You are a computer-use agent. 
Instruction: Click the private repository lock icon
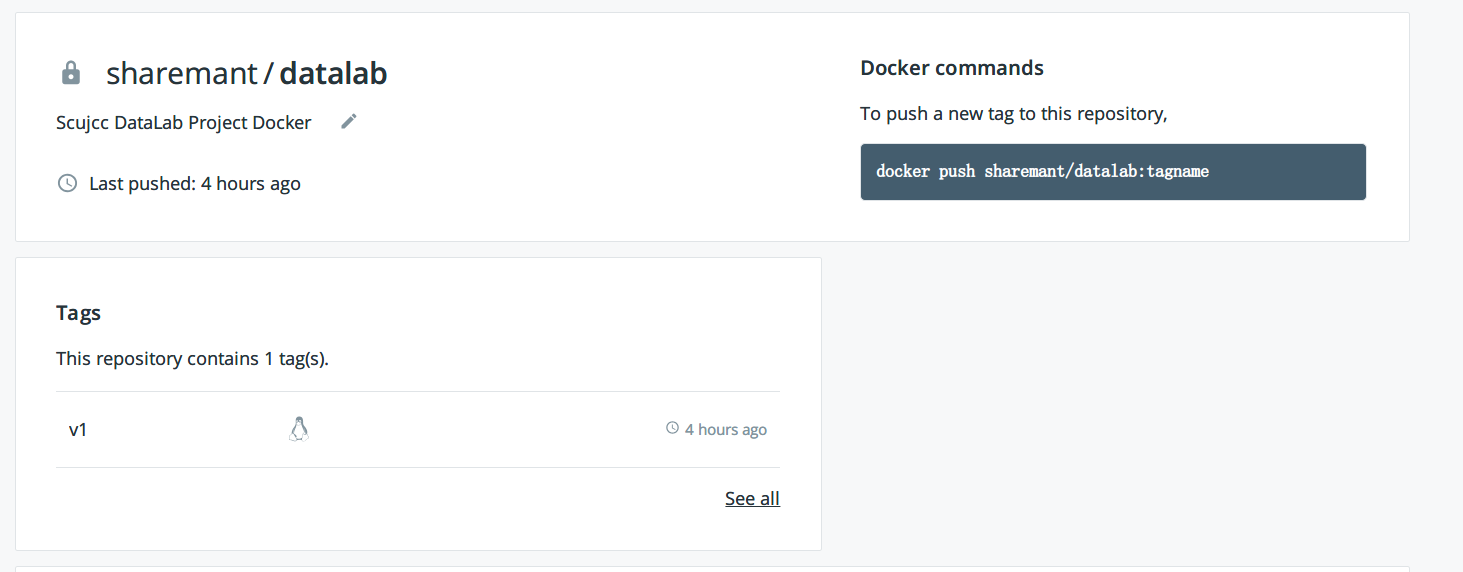coord(70,73)
